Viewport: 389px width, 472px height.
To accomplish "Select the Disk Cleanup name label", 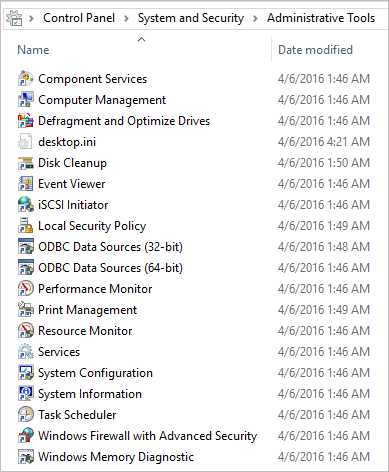I will (x=72, y=163).
